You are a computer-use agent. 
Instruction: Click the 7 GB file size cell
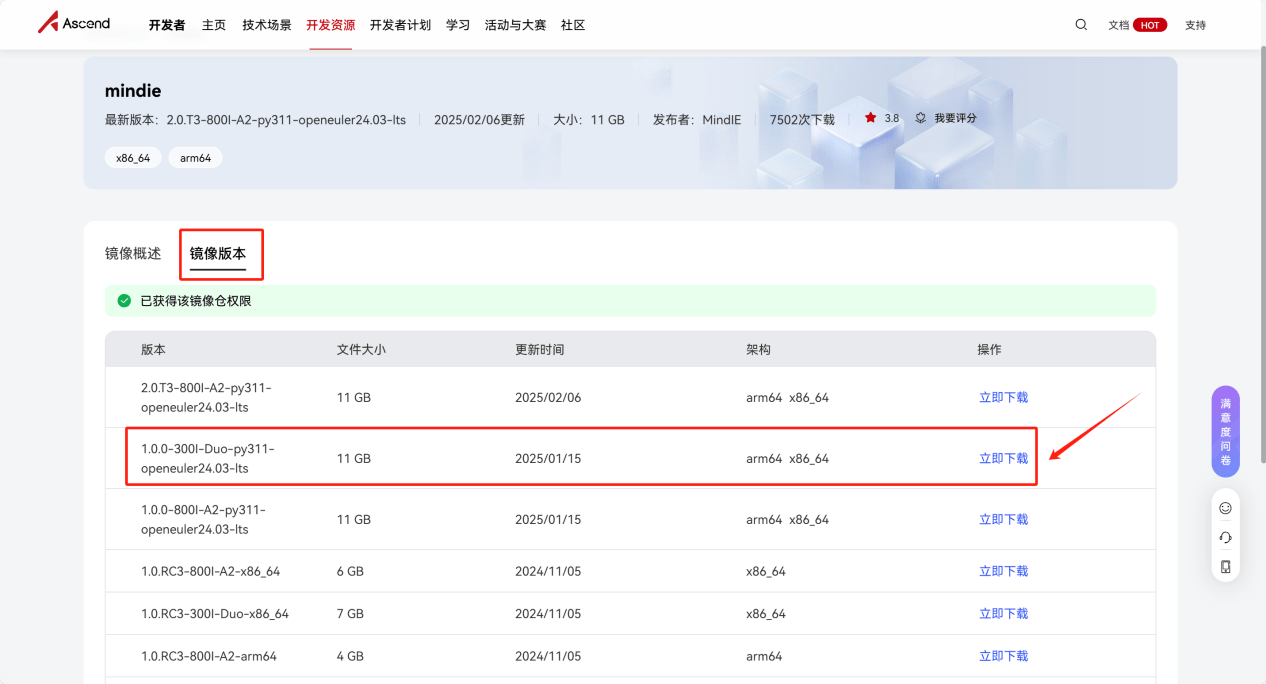click(x=350, y=613)
